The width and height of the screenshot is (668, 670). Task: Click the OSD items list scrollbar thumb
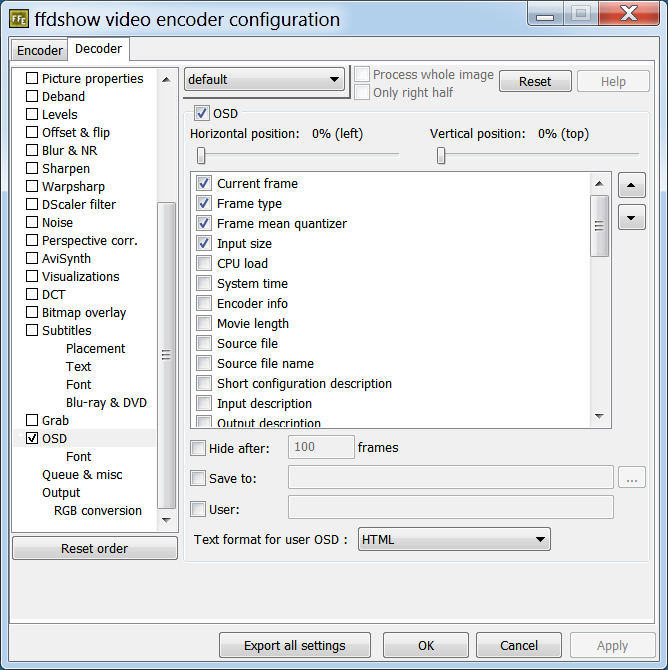[x=599, y=226]
